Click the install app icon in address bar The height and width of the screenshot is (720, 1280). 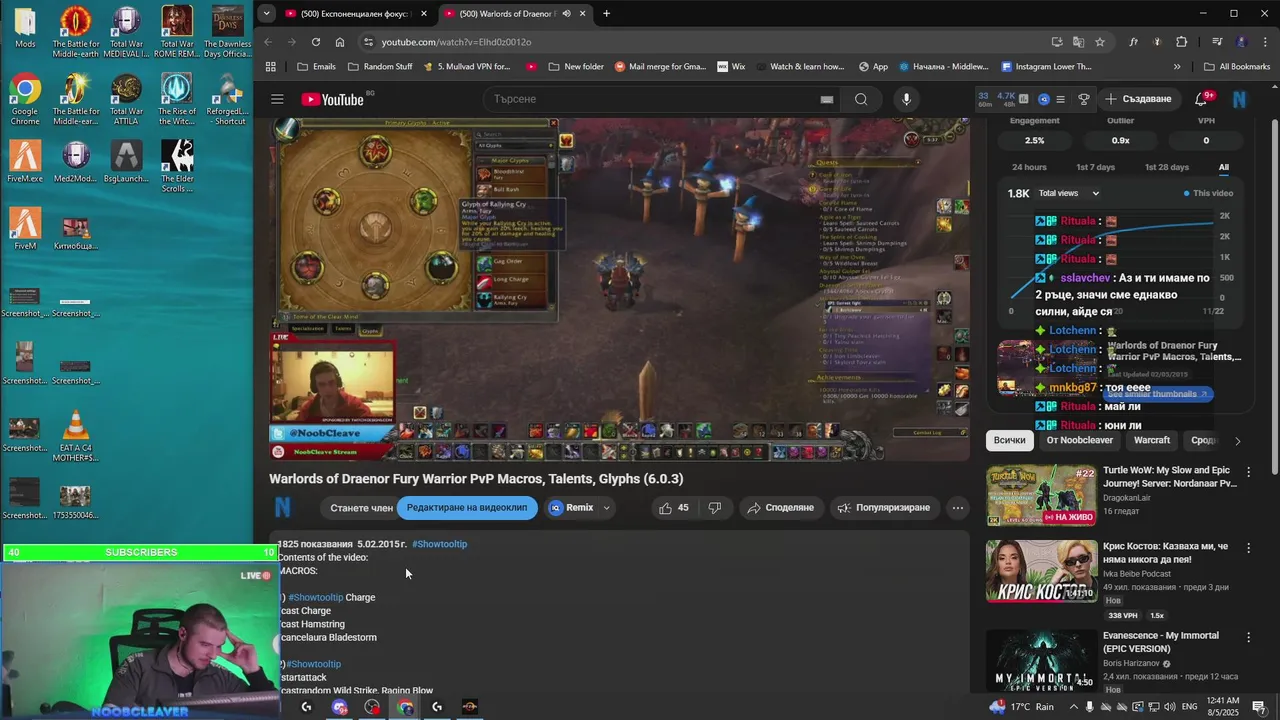(x=1057, y=42)
